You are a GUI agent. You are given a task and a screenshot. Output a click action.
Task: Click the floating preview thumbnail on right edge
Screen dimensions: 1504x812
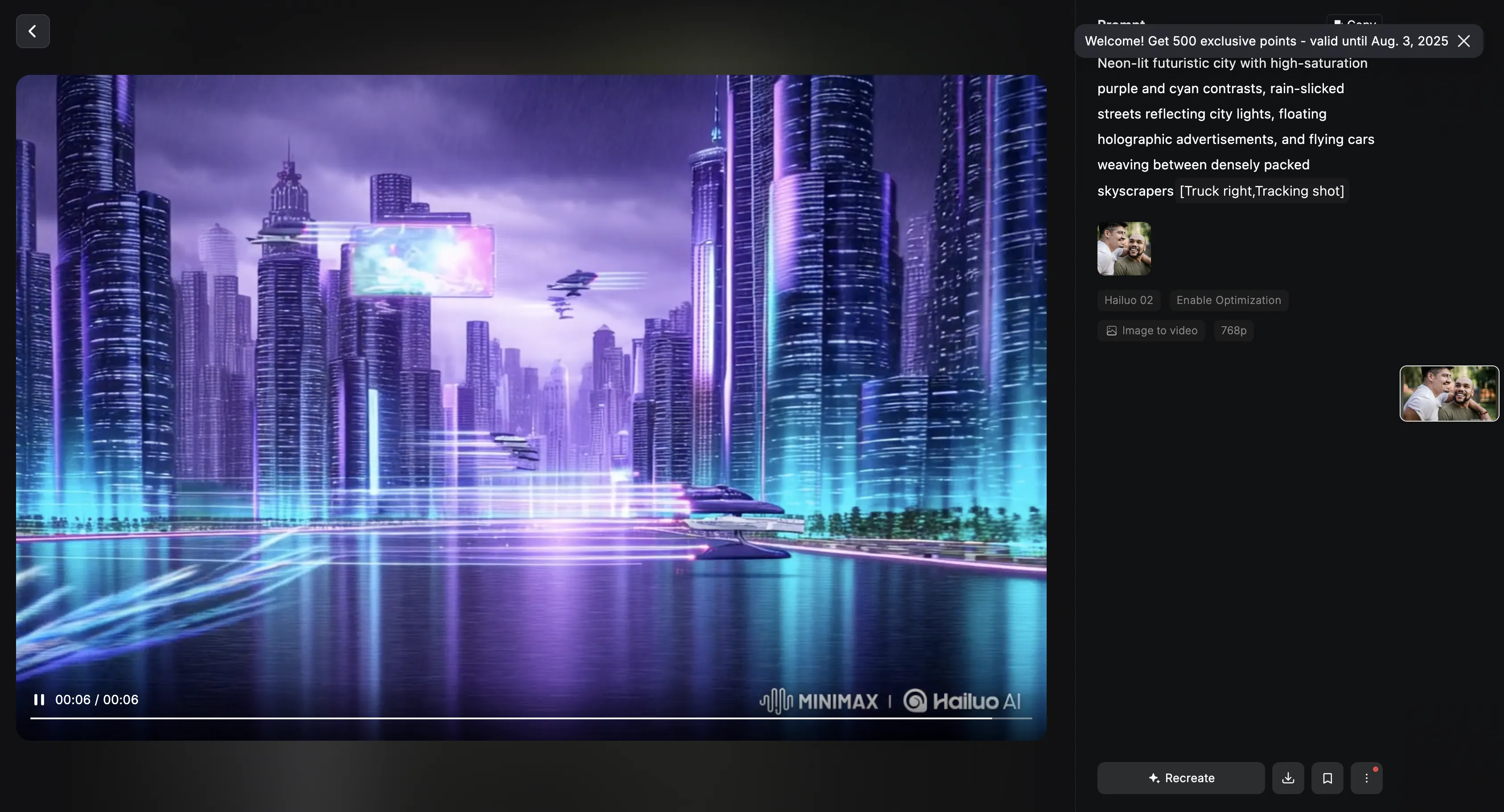[1449, 394]
